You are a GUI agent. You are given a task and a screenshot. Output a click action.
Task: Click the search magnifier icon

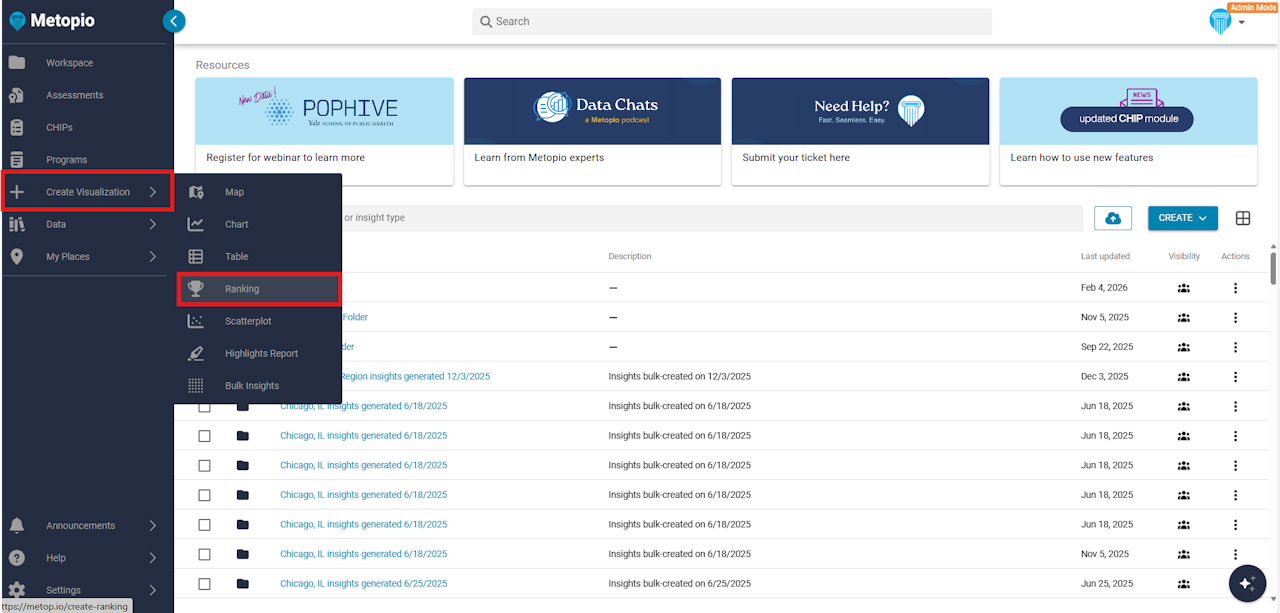click(x=486, y=21)
